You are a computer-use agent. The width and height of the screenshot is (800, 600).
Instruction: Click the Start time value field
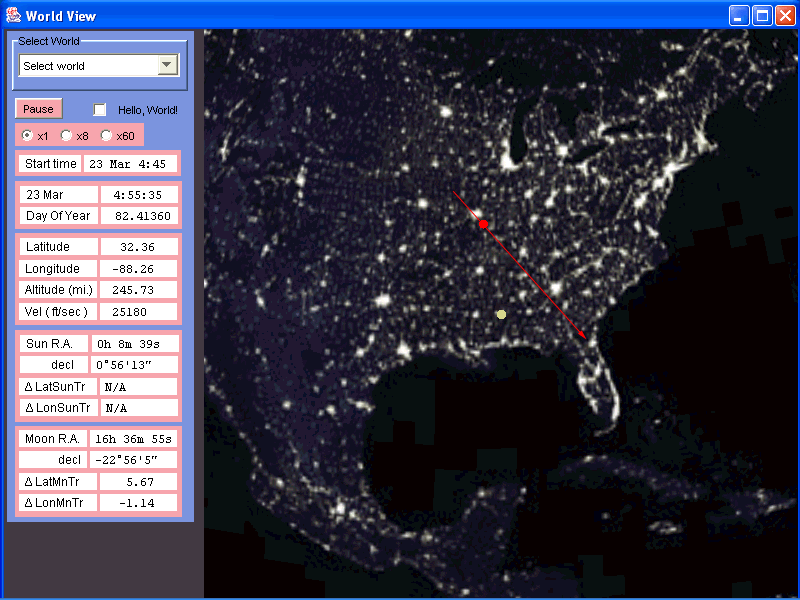tap(130, 163)
